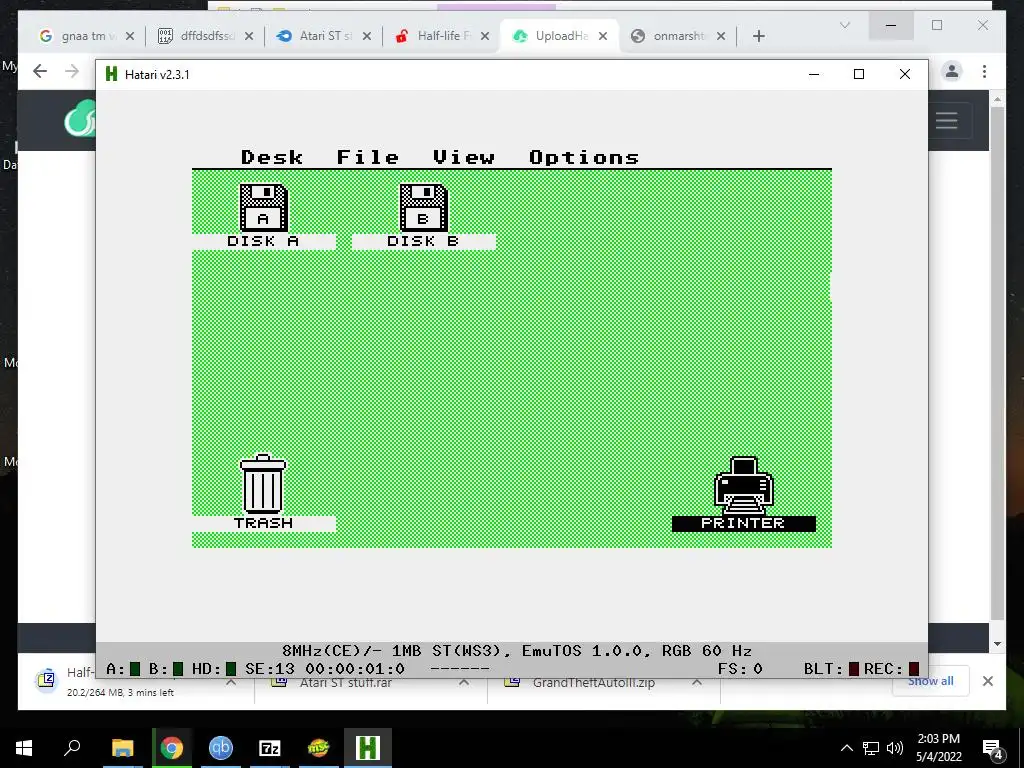
Task: Show hidden system tray icons
Action: [846, 748]
